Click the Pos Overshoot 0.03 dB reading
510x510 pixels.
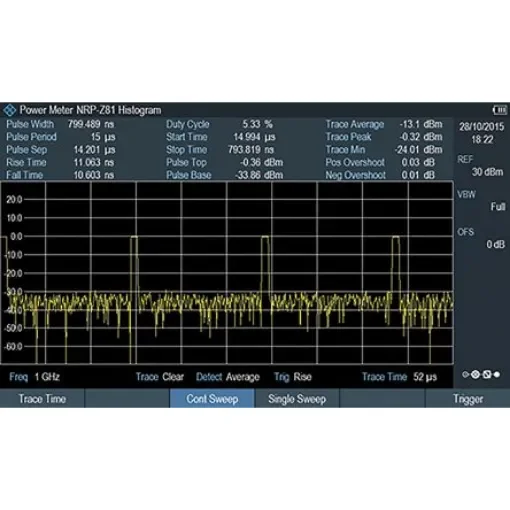pyautogui.click(x=380, y=162)
